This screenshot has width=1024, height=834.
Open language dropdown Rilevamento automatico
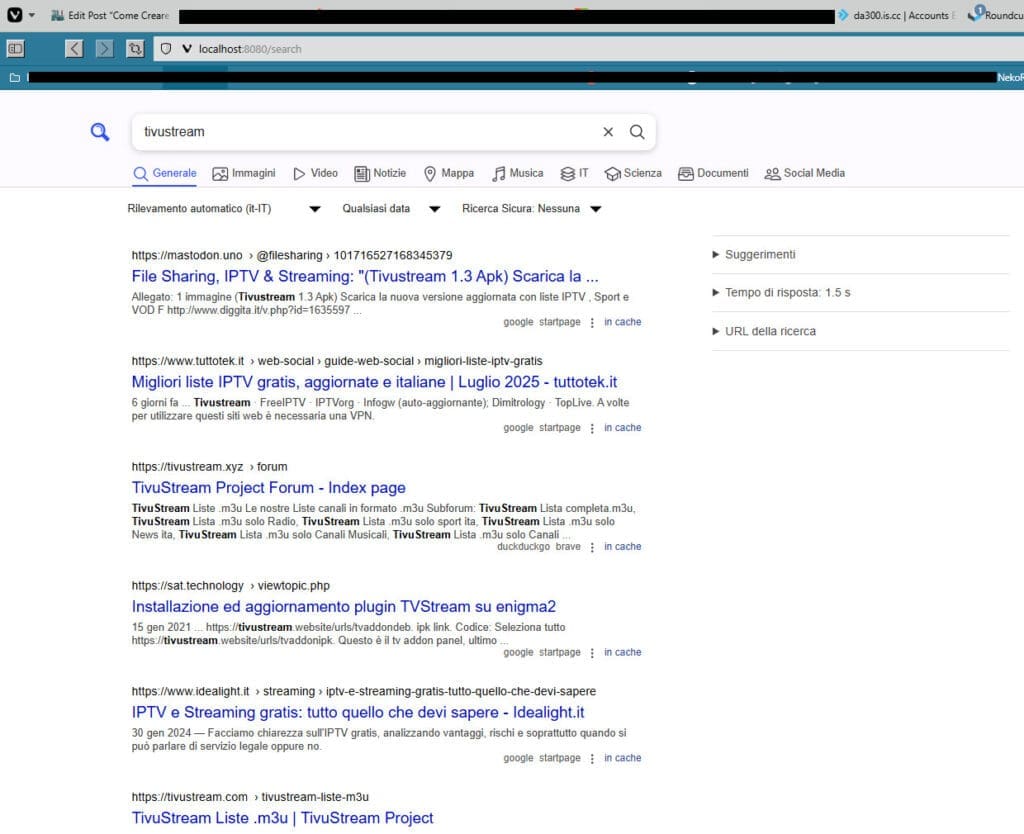pos(224,209)
